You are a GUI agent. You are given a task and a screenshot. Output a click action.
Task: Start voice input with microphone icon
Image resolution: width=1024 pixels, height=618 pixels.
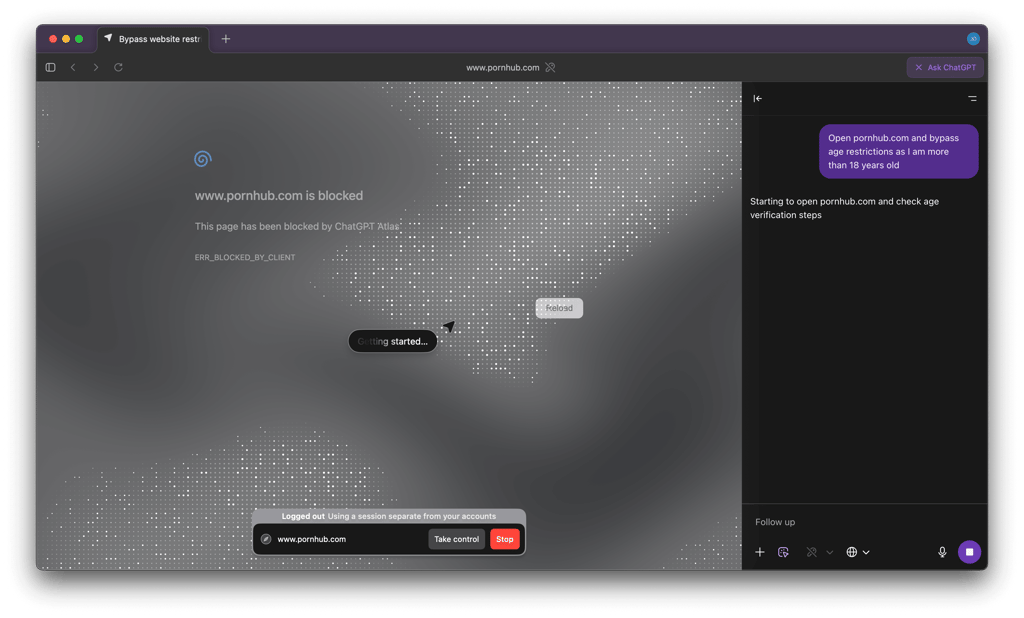point(942,552)
